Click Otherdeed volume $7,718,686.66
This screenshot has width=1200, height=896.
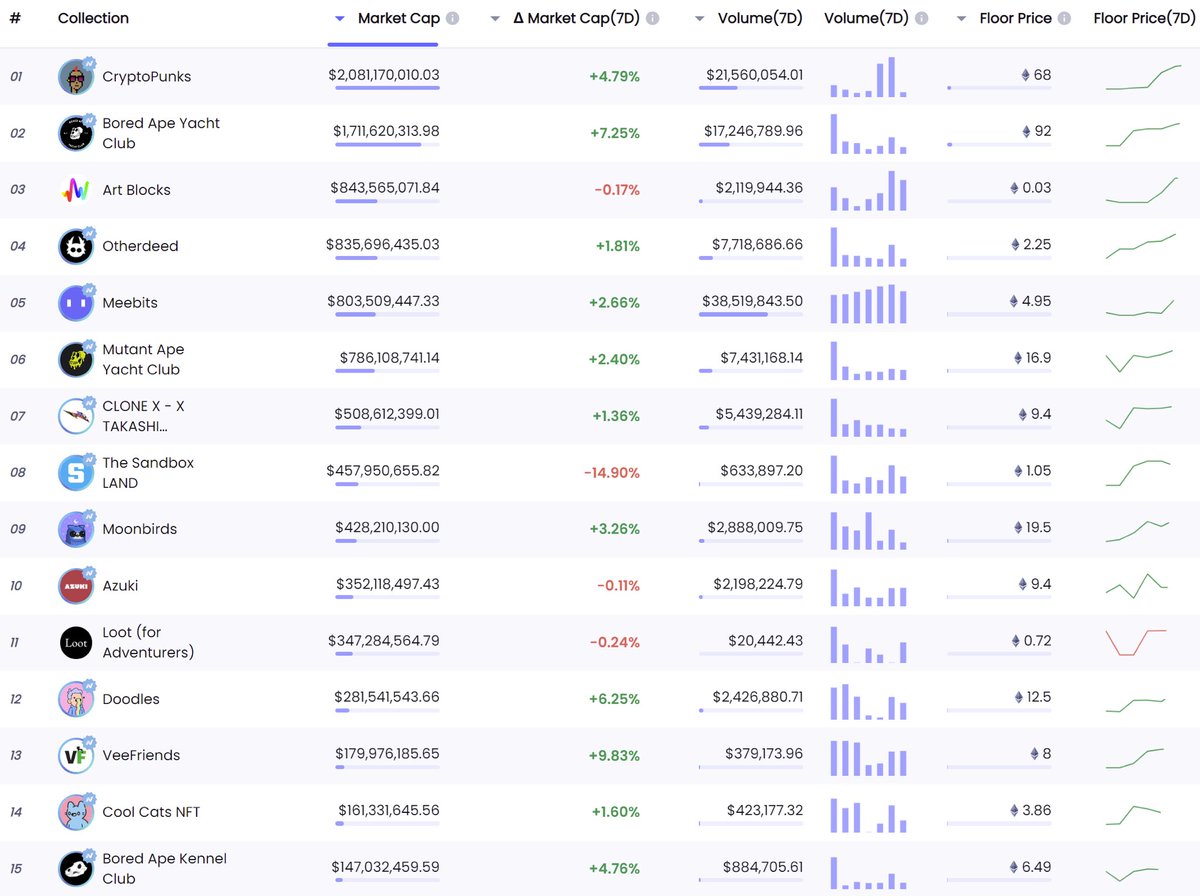(x=758, y=244)
